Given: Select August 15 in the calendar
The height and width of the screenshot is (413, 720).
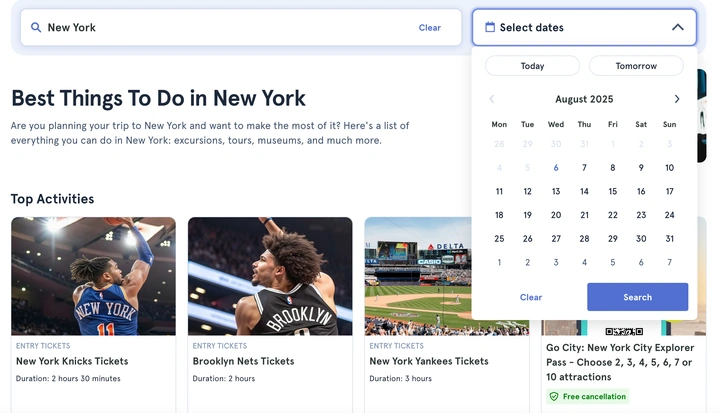Looking at the screenshot, I should pyautogui.click(x=613, y=191).
